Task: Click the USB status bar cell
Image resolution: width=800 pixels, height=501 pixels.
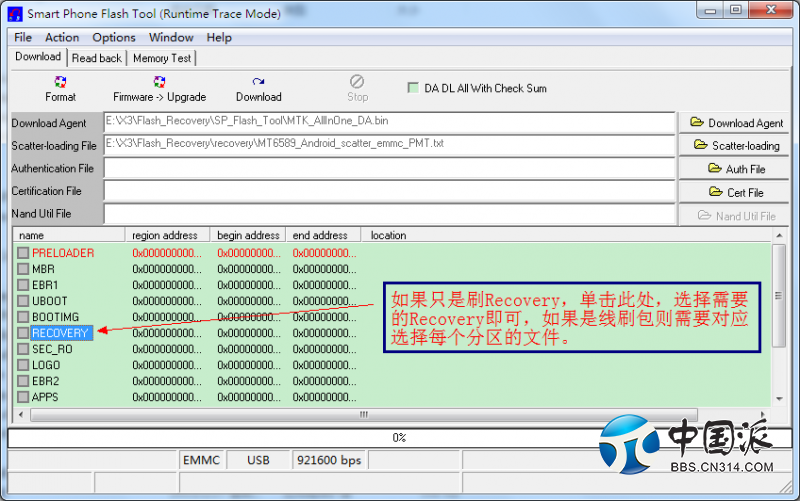Action: point(258,460)
